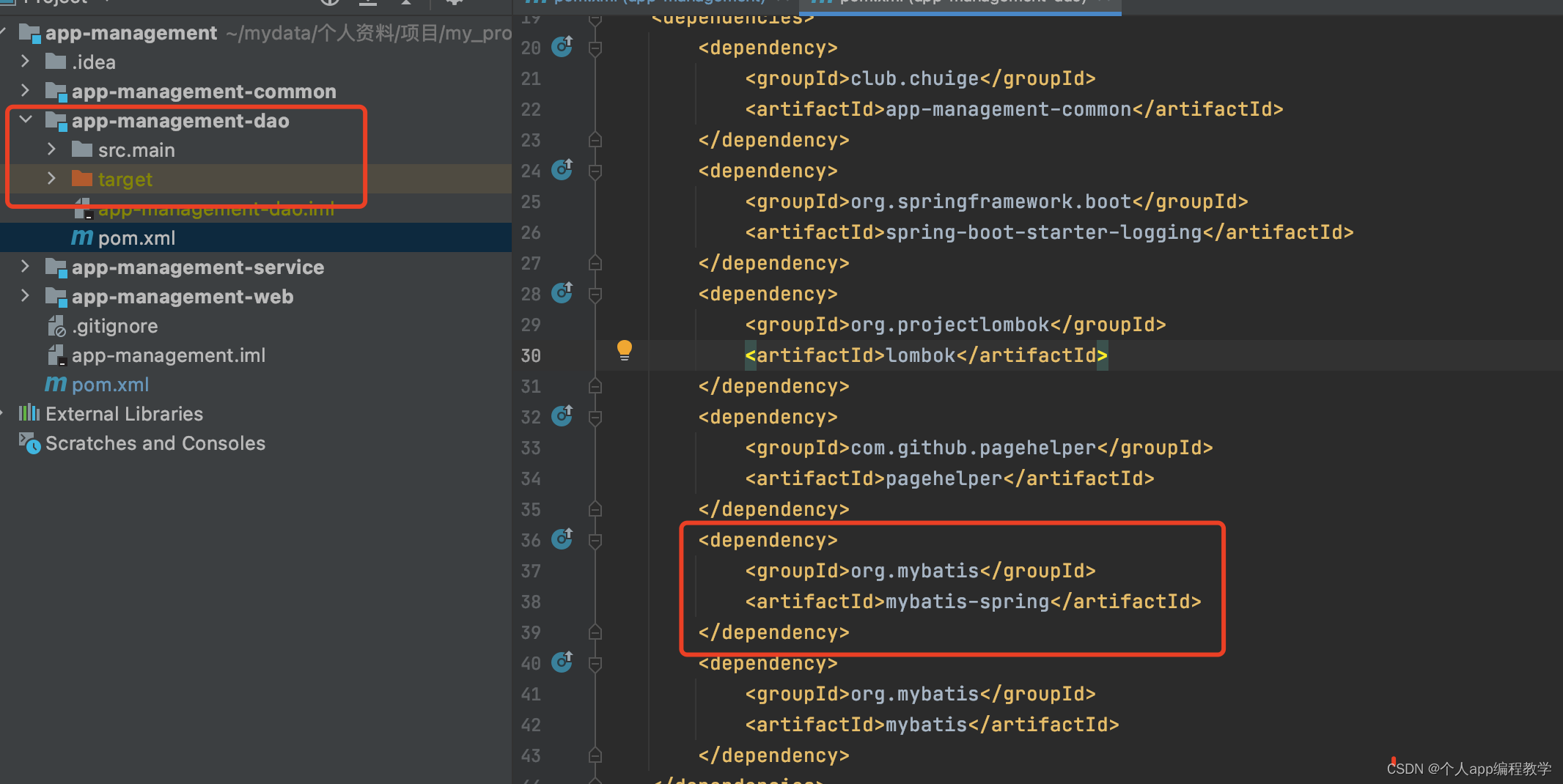Image resolution: width=1563 pixels, height=784 pixels.
Task: Click the Scratches and Consoles clock icon
Action: point(29,443)
